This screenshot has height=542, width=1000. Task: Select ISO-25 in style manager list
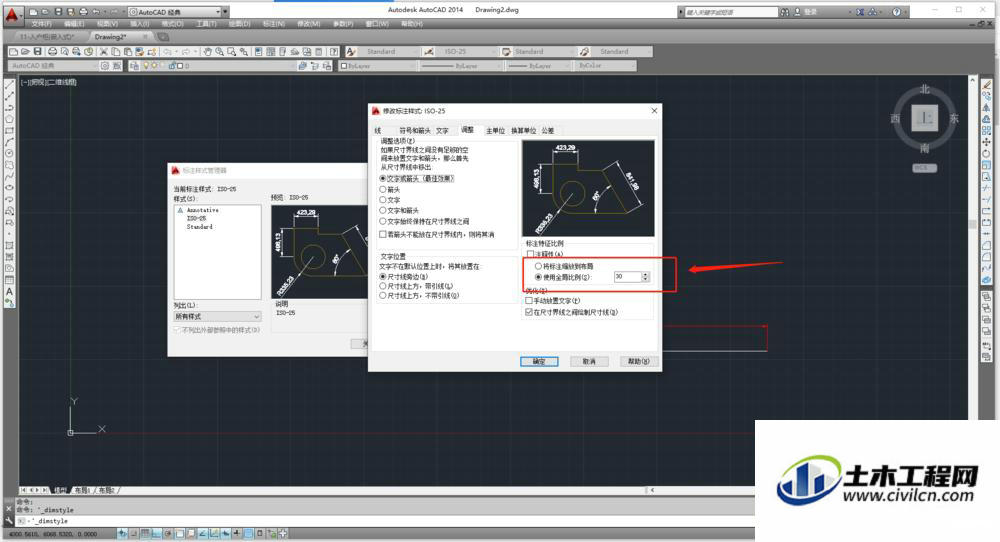pyautogui.click(x=196, y=218)
